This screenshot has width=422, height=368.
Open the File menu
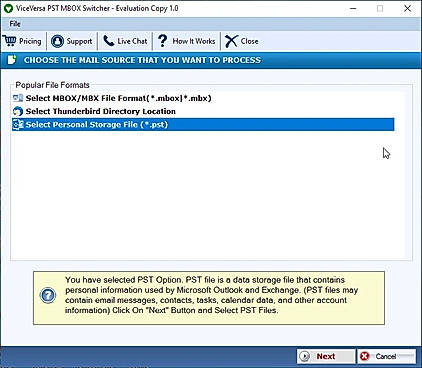[x=15, y=24]
